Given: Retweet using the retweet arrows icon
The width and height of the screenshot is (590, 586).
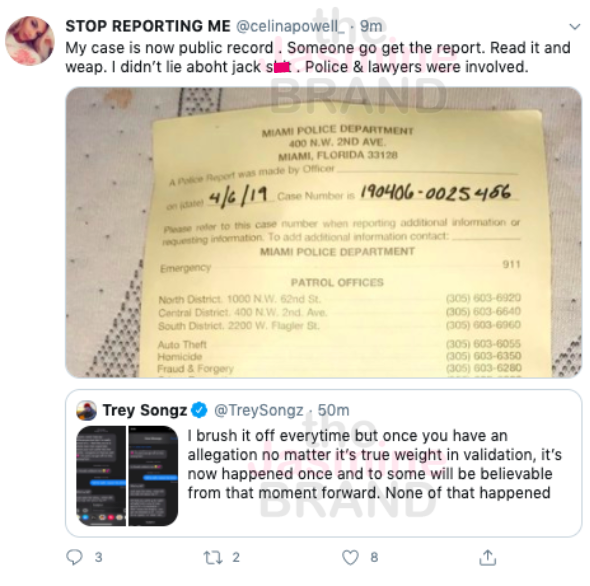Looking at the screenshot, I should pos(213,558).
